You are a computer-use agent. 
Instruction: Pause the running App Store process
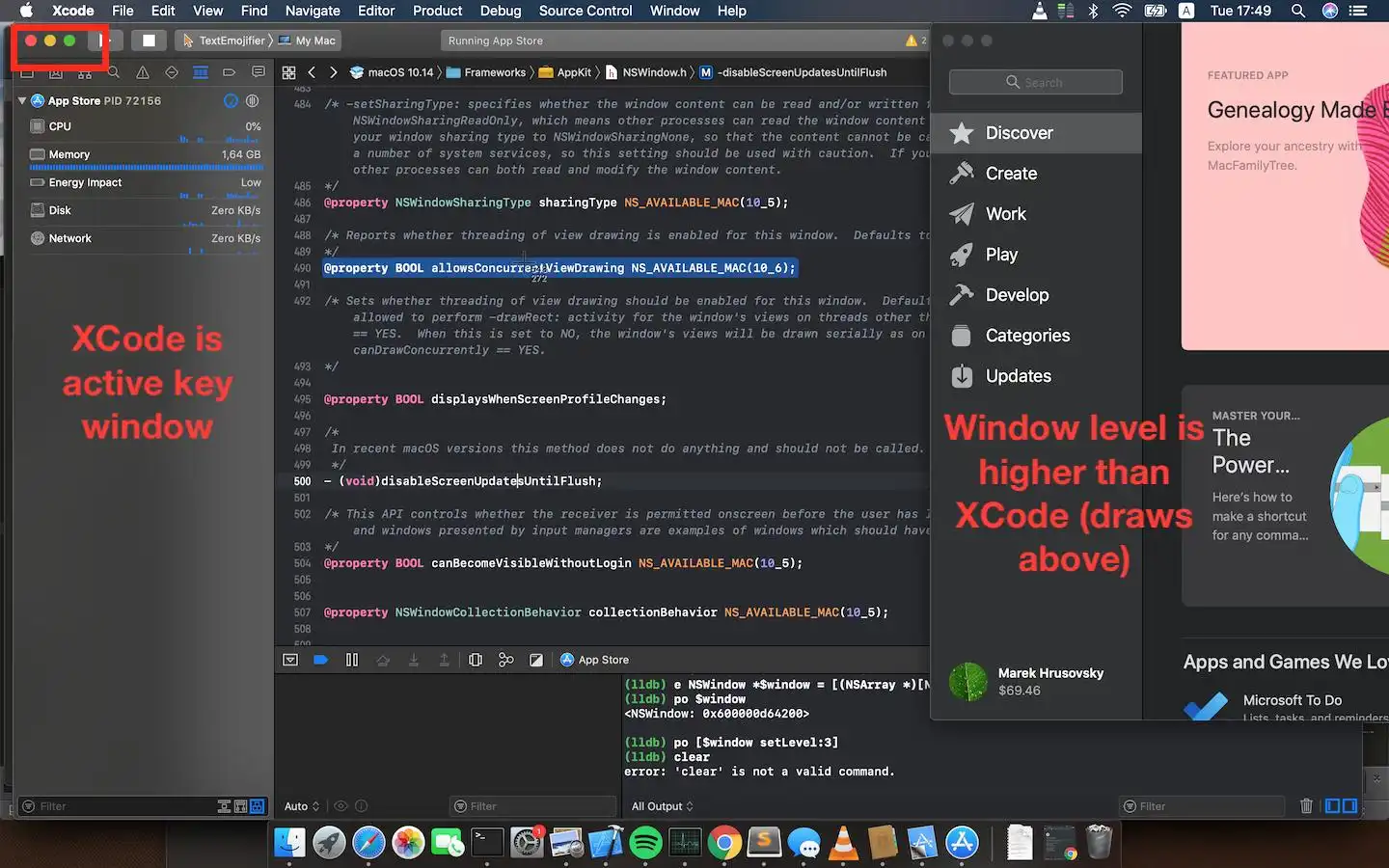[x=352, y=660]
